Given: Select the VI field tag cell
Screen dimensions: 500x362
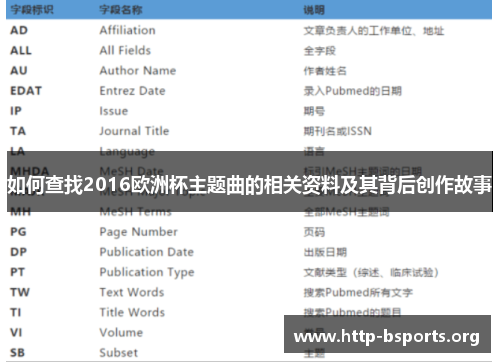Looking at the screenshot, I should click(x=16, y=333).
